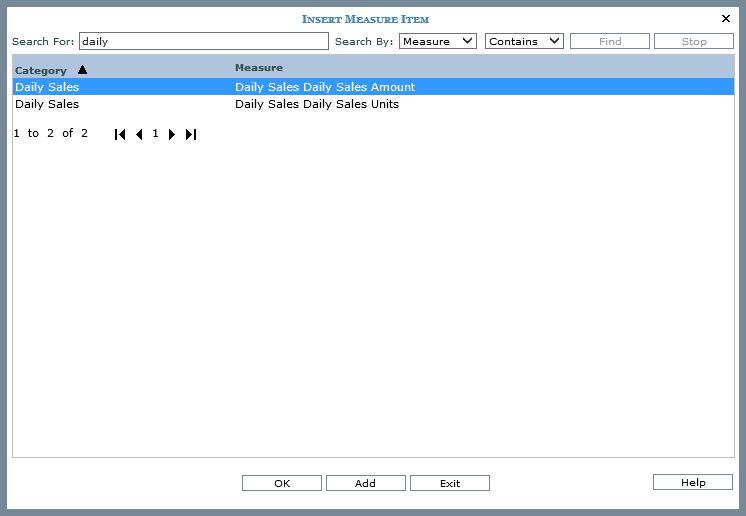The height and width of the screenshot is (516, 746).
Task: Click the ascending sort arrow beside Category
Action: (82, 70)
